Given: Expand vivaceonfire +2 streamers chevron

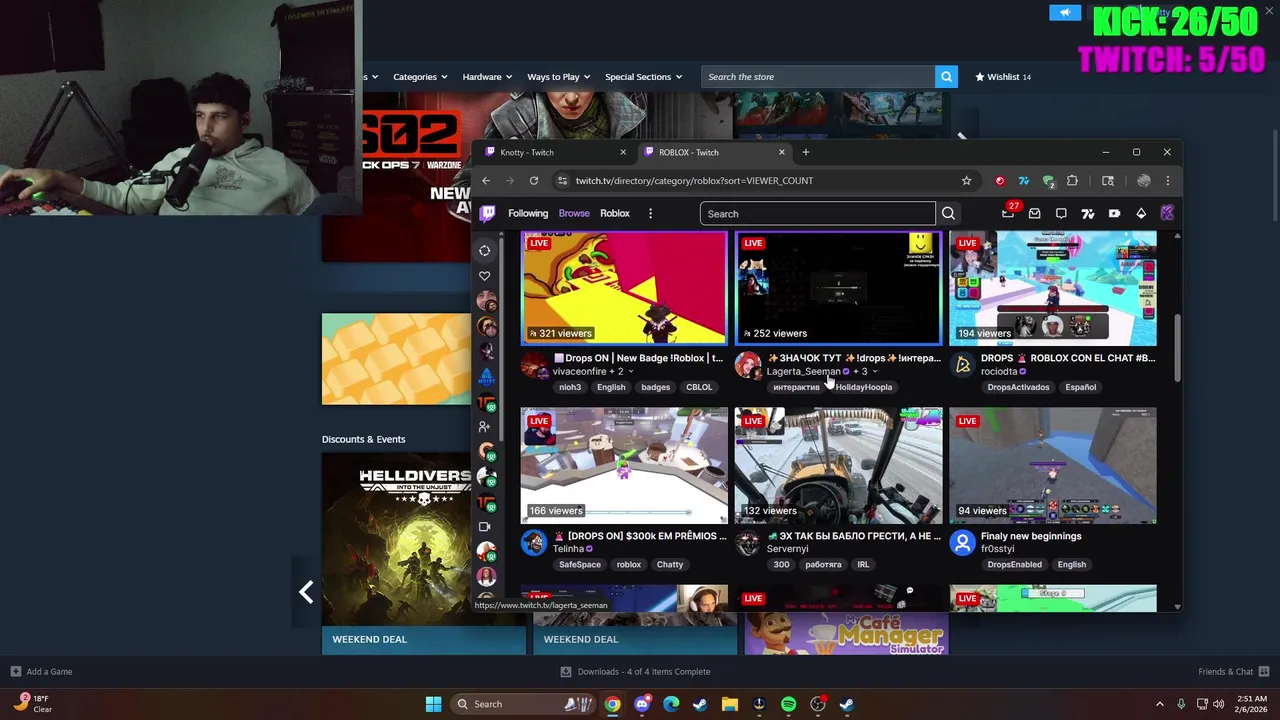Looking at the screenshot, I should click(x=630, y=372).
